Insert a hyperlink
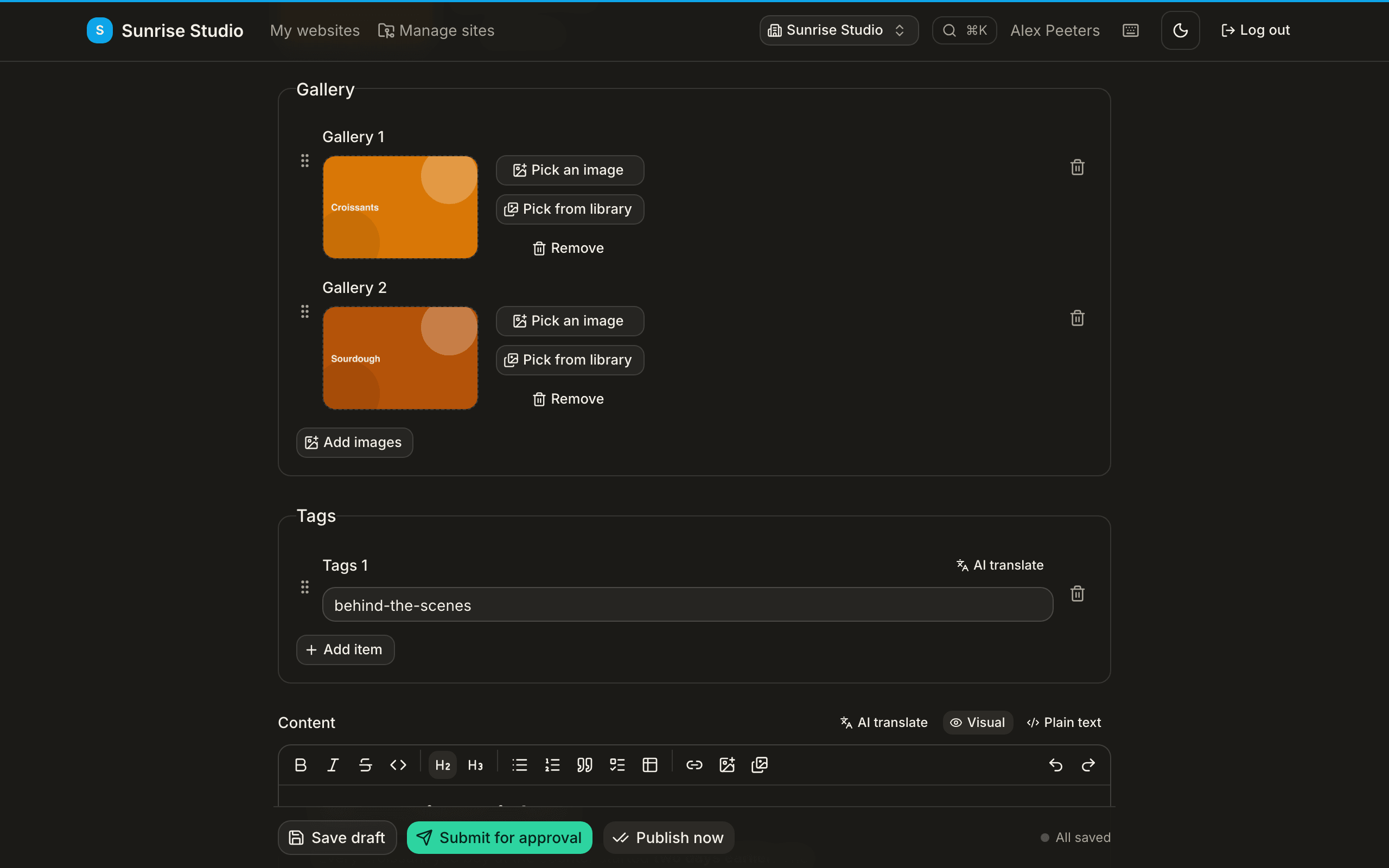The image size is (1389, 868). 694,765
